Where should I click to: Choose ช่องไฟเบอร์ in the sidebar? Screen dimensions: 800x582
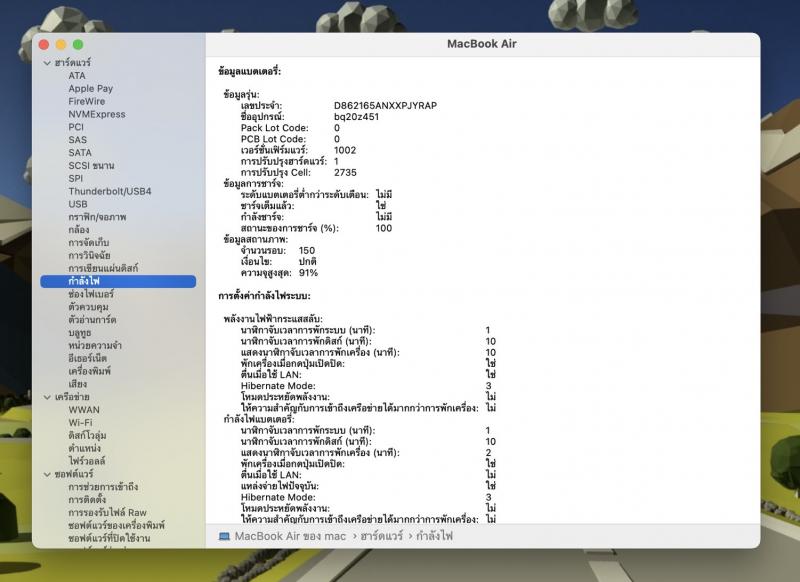[91, 294]
